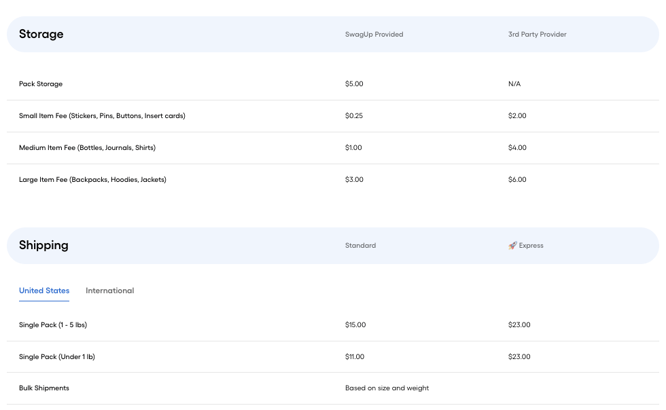Viewport: 666px width, 410px height.
Task: Click the Shipping section heading
Action: click(44, 245)
